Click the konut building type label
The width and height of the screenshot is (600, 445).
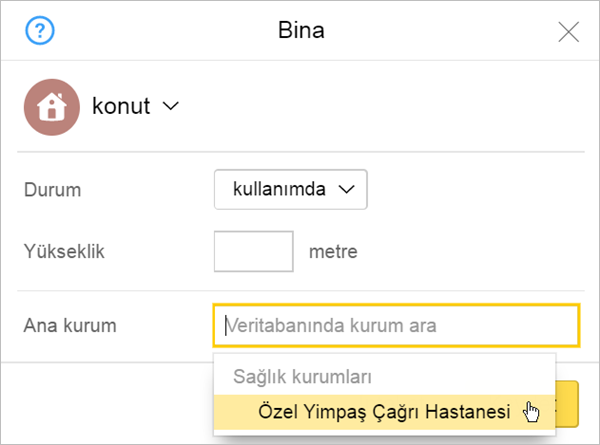pos(121,106)
